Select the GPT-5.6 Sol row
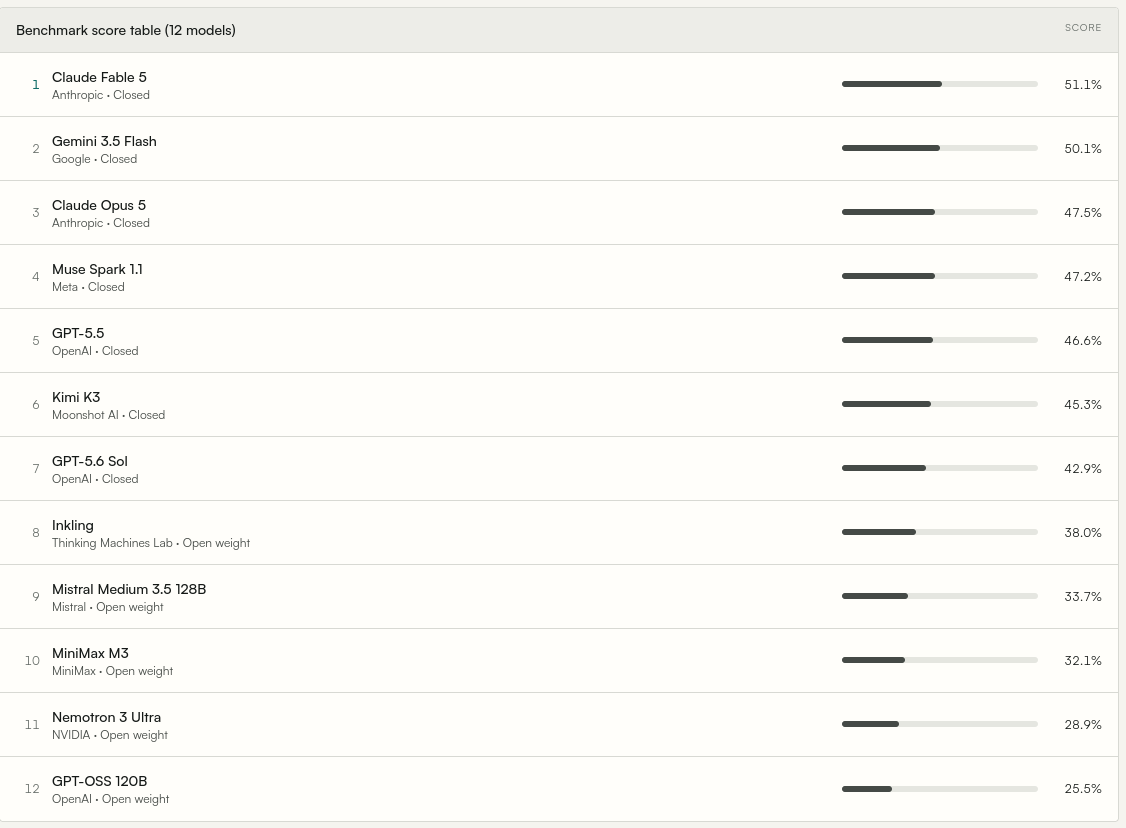 559,468
